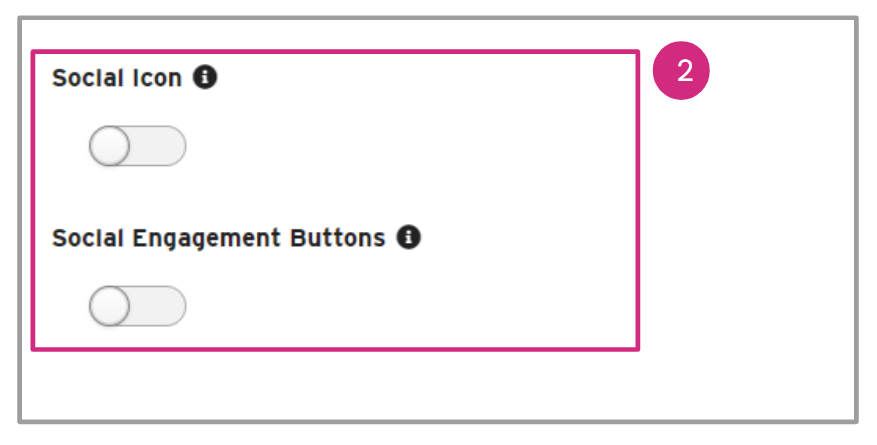Select the "Social Engagement Buttons" setting heading
Viewport: 877px width, 445px height.
click(218, 238)
